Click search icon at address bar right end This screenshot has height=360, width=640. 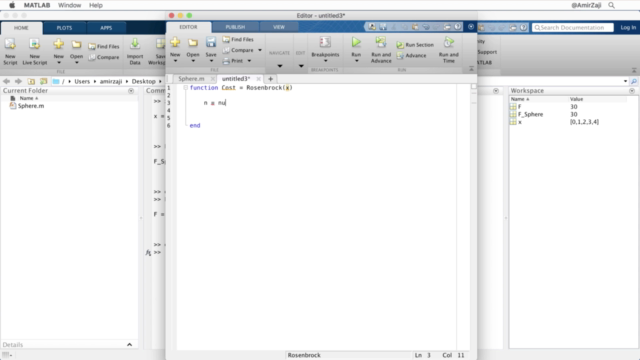pos(634,81)
